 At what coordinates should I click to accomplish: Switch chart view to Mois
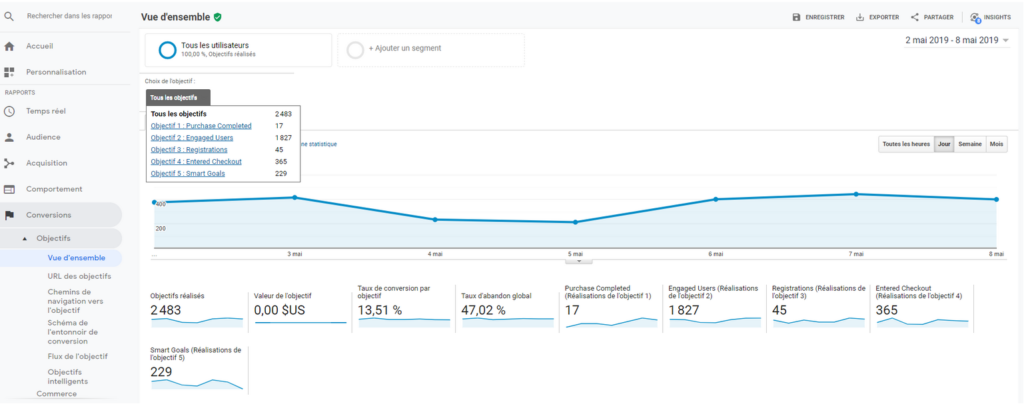996,144
